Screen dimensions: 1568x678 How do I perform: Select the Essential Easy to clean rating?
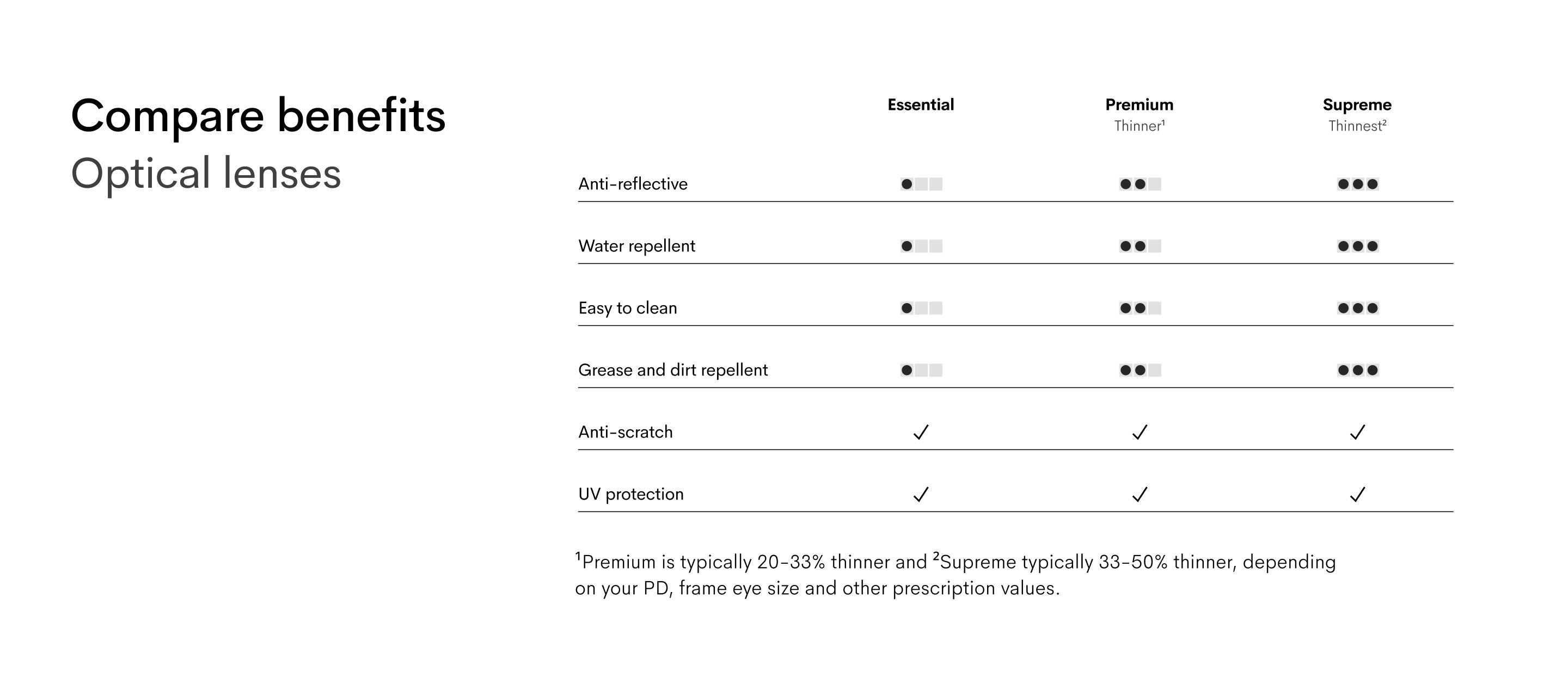tap(921, 308)
